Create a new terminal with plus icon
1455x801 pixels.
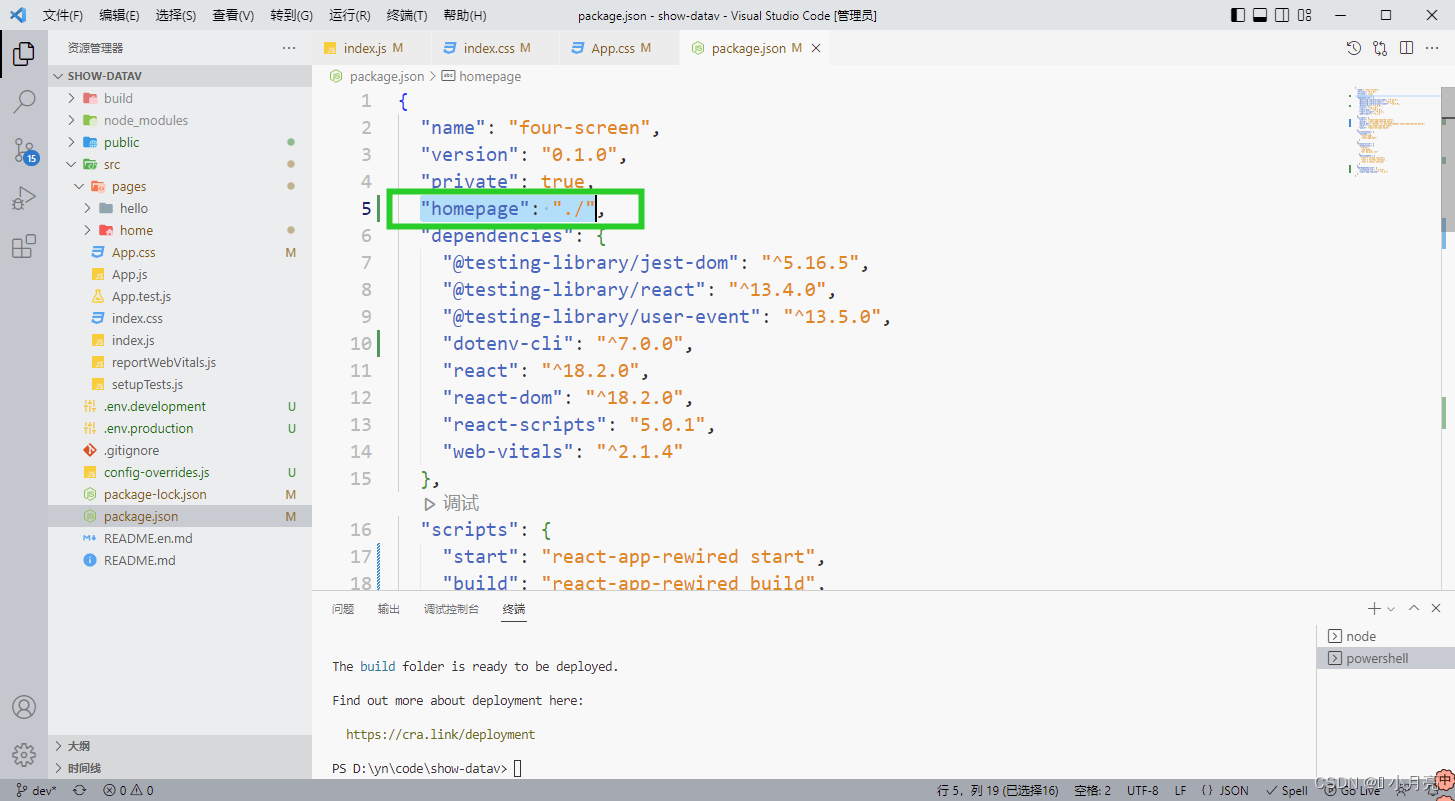tap(1374, 608)
